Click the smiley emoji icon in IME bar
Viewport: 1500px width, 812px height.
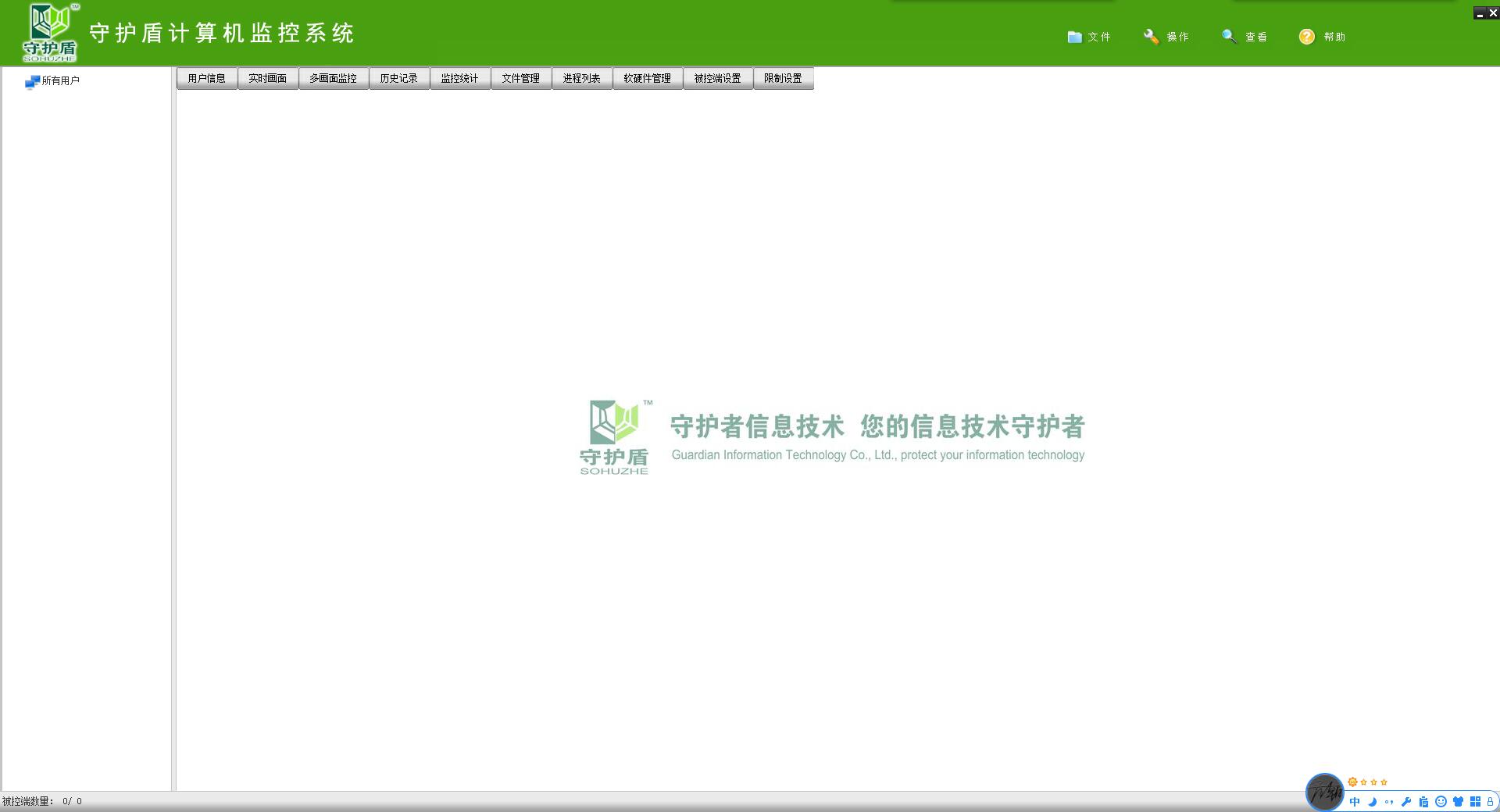pyautogui.click(x=1441, y=801)
